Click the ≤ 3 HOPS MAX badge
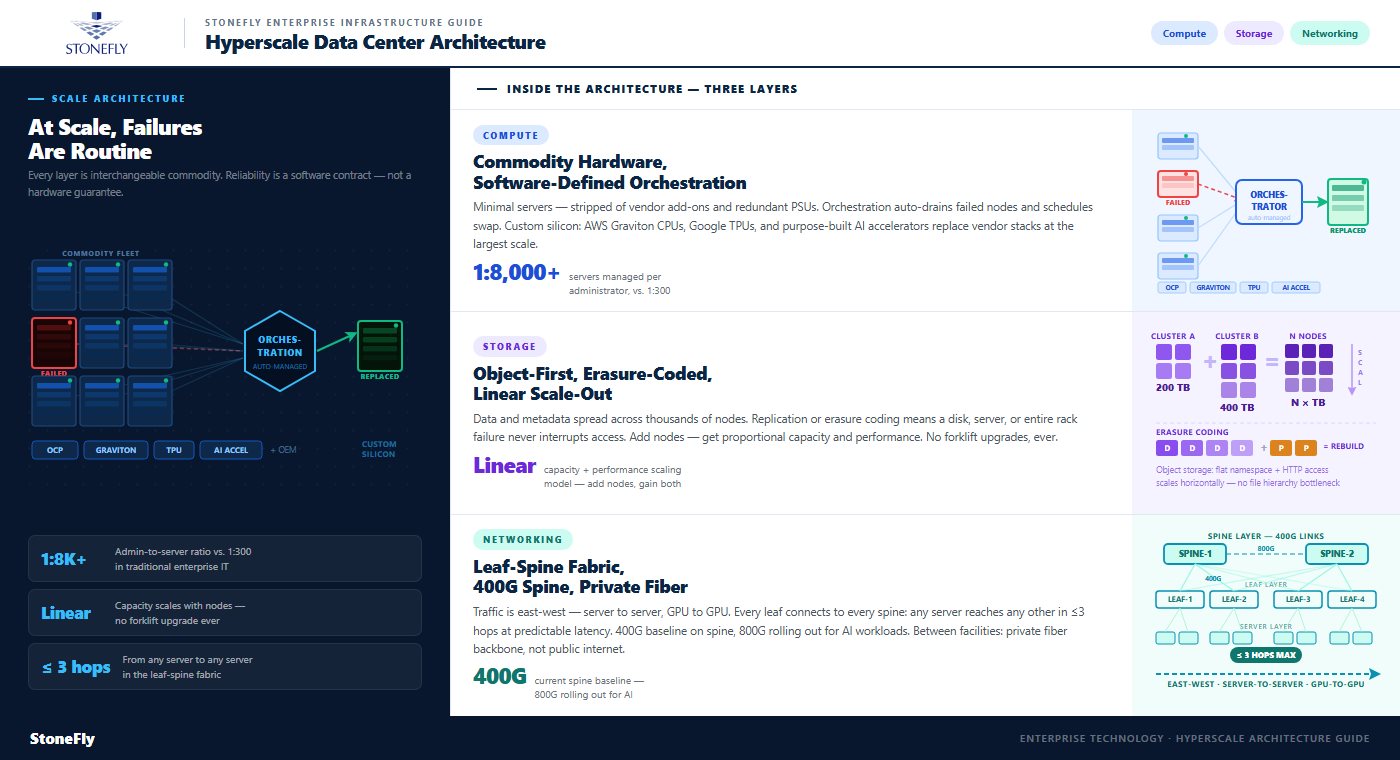 (1266, 655)
